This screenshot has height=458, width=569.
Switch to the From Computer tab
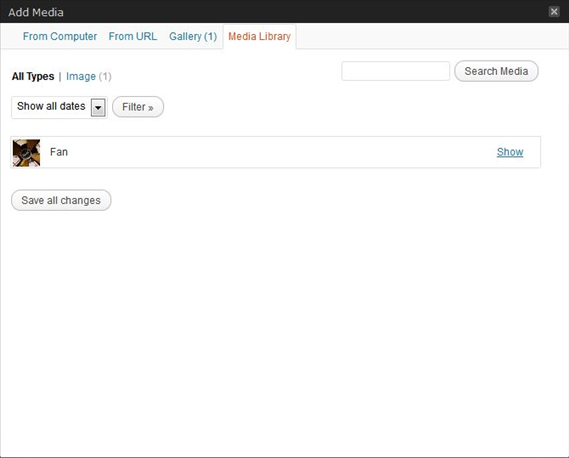pyautogui.click(x=60, y=36)
